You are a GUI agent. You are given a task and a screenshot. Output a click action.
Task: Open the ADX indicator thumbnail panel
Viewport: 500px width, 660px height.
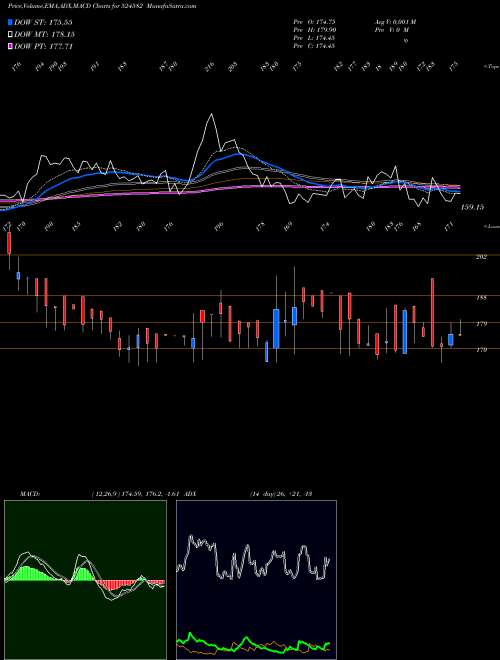click(x=256, y=580)
